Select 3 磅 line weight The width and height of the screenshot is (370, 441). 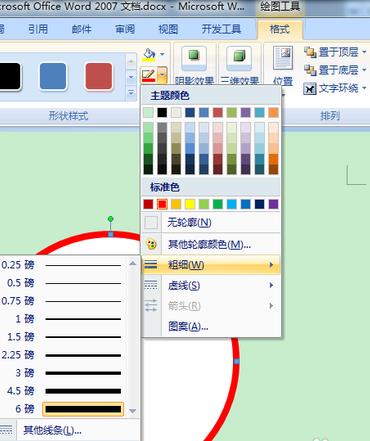62,373
